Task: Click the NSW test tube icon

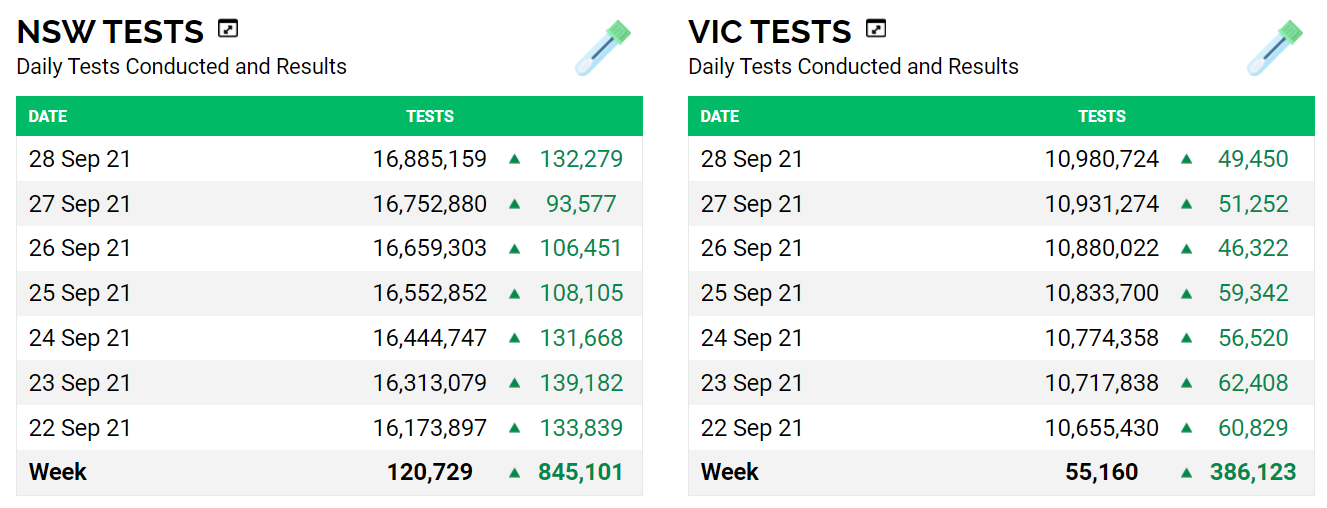Action: [603, 48]
